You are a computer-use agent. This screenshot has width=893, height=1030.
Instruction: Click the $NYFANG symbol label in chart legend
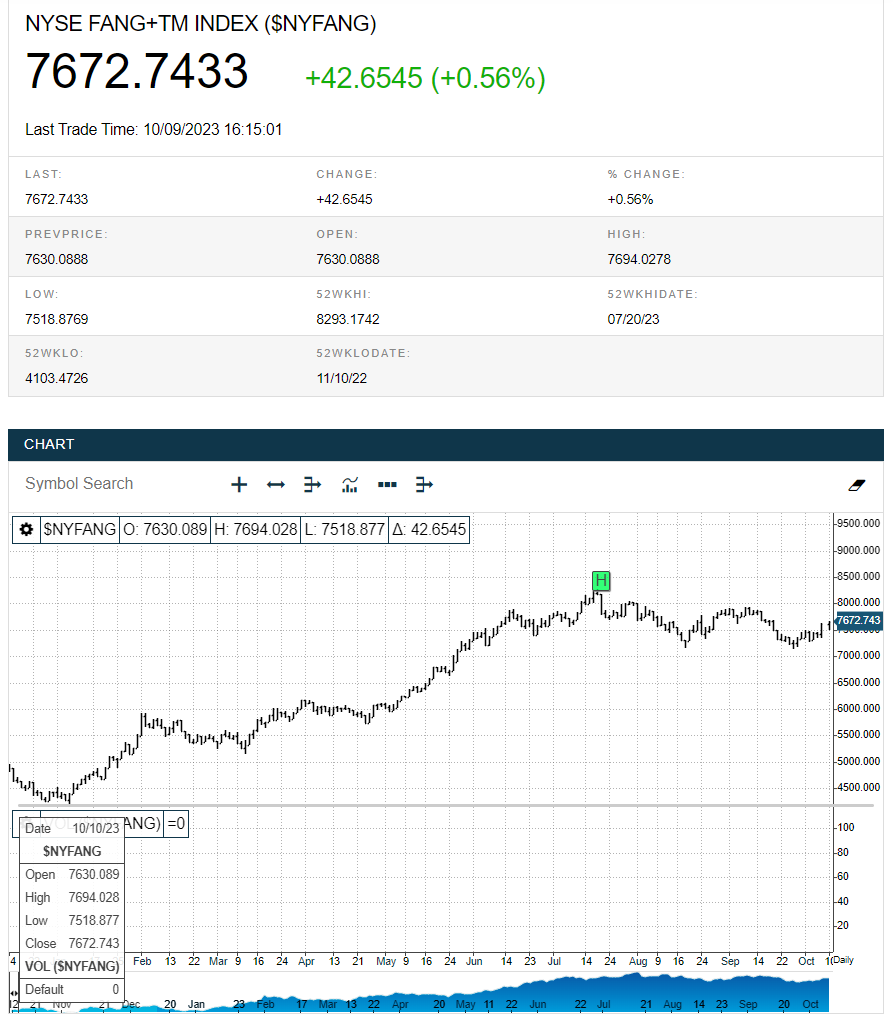80,529
